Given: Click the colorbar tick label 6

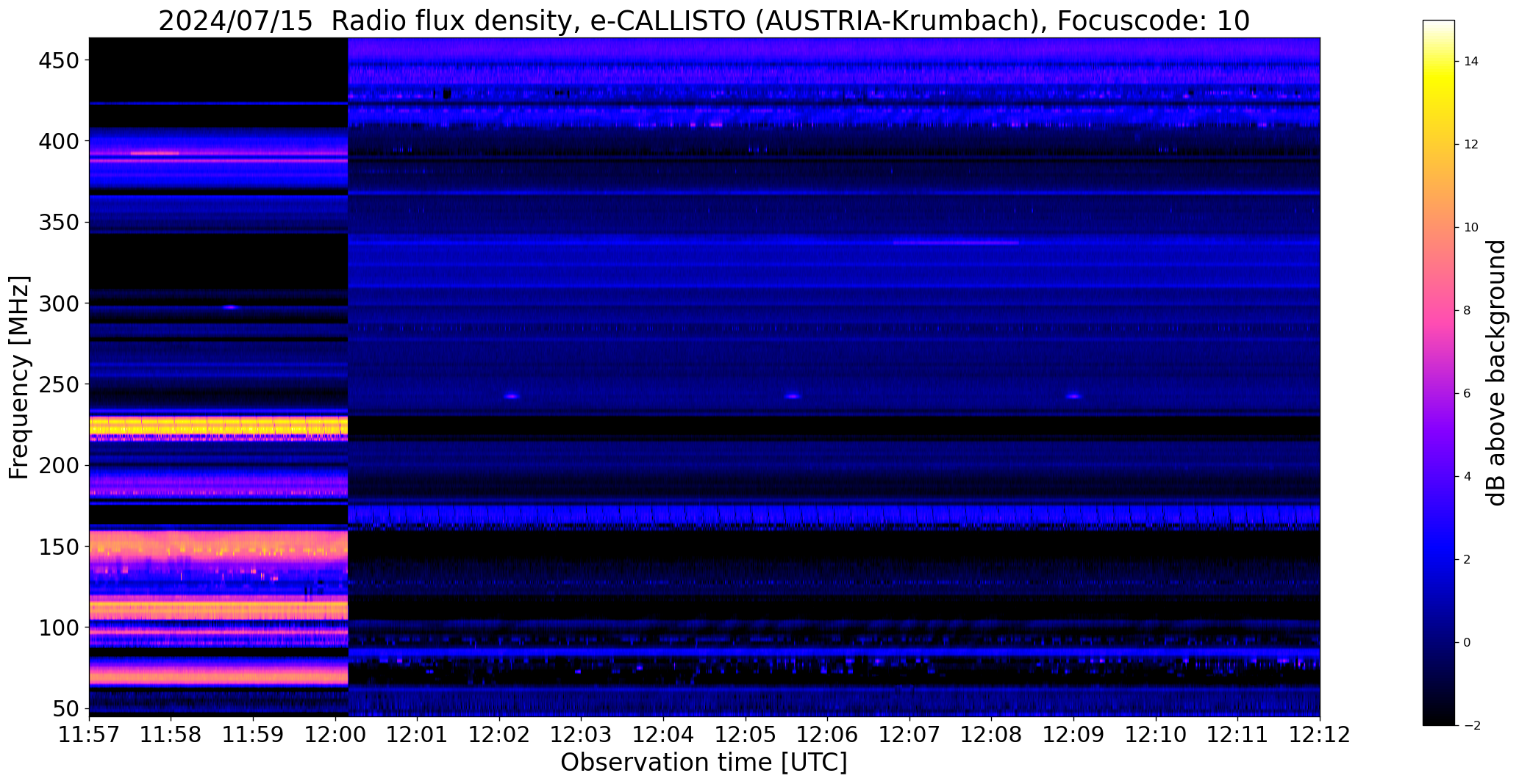Looking at the screenshot, I should 1468,394.
